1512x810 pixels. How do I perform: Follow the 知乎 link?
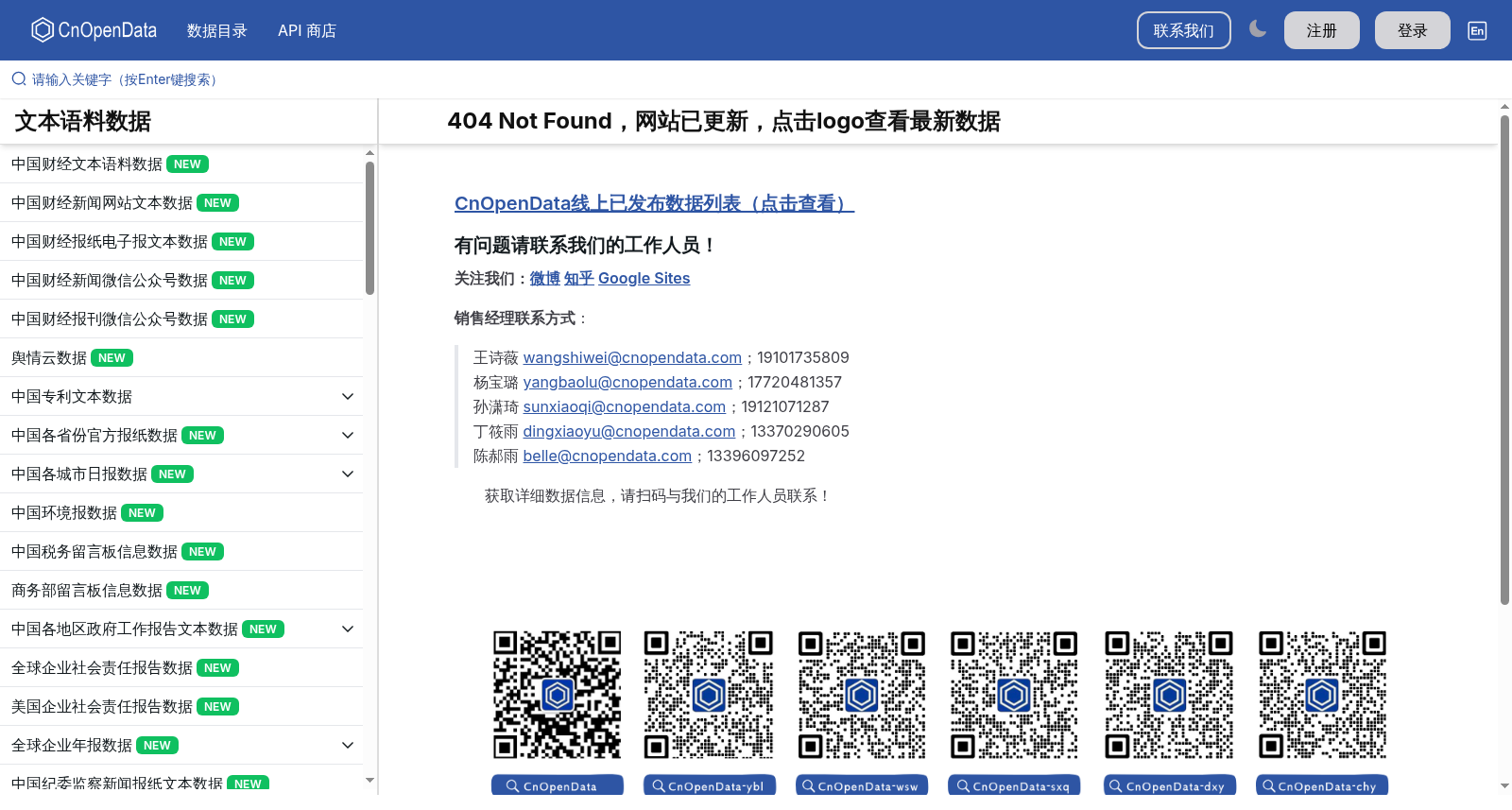pyautogui.click(x=579, y=278)
